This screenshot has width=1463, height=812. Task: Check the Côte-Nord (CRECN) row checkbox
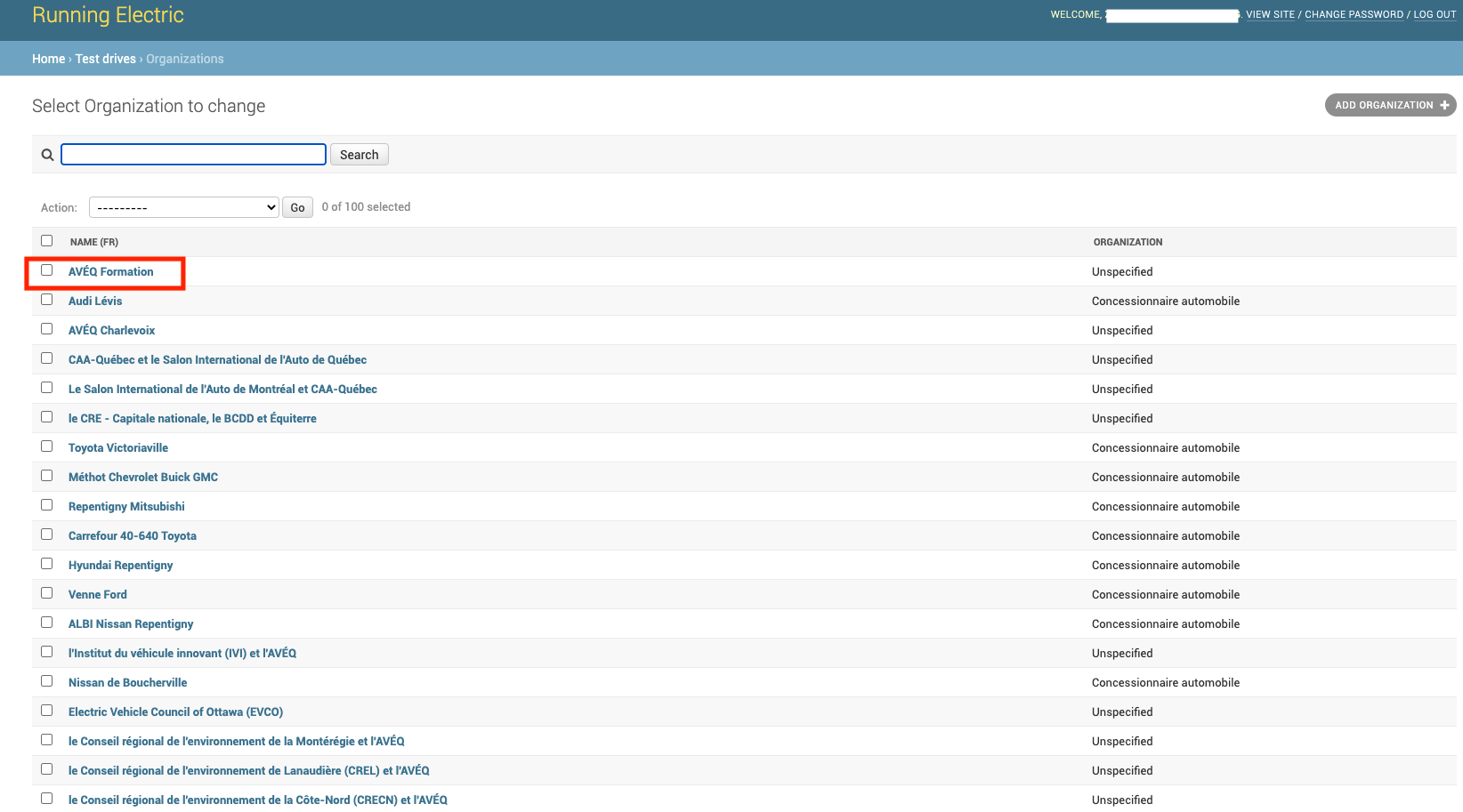[x=47, y=799]
